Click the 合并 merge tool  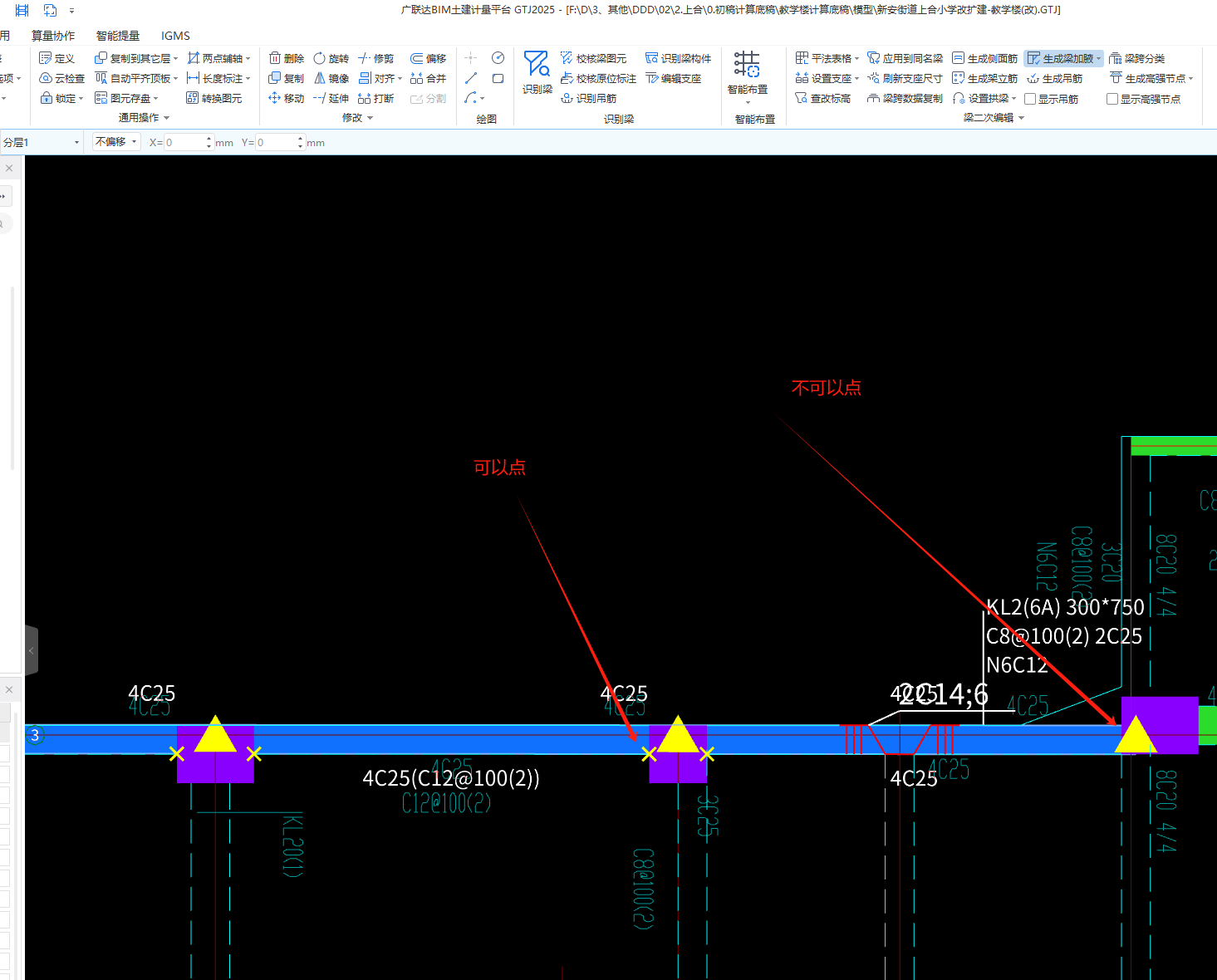[x=428, y=78]
